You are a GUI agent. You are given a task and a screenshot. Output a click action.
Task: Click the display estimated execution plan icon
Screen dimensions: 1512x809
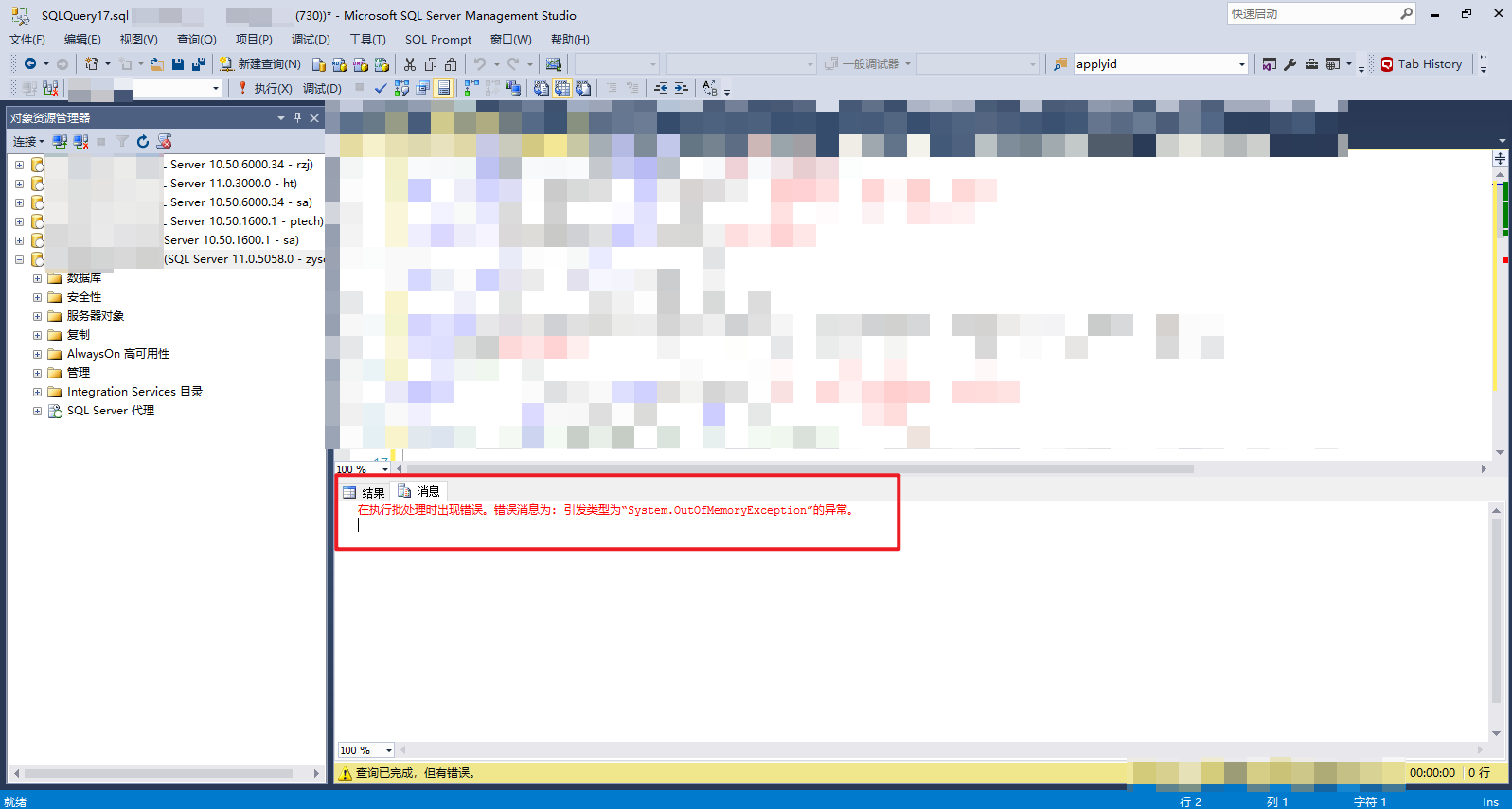tap(401, 88)
